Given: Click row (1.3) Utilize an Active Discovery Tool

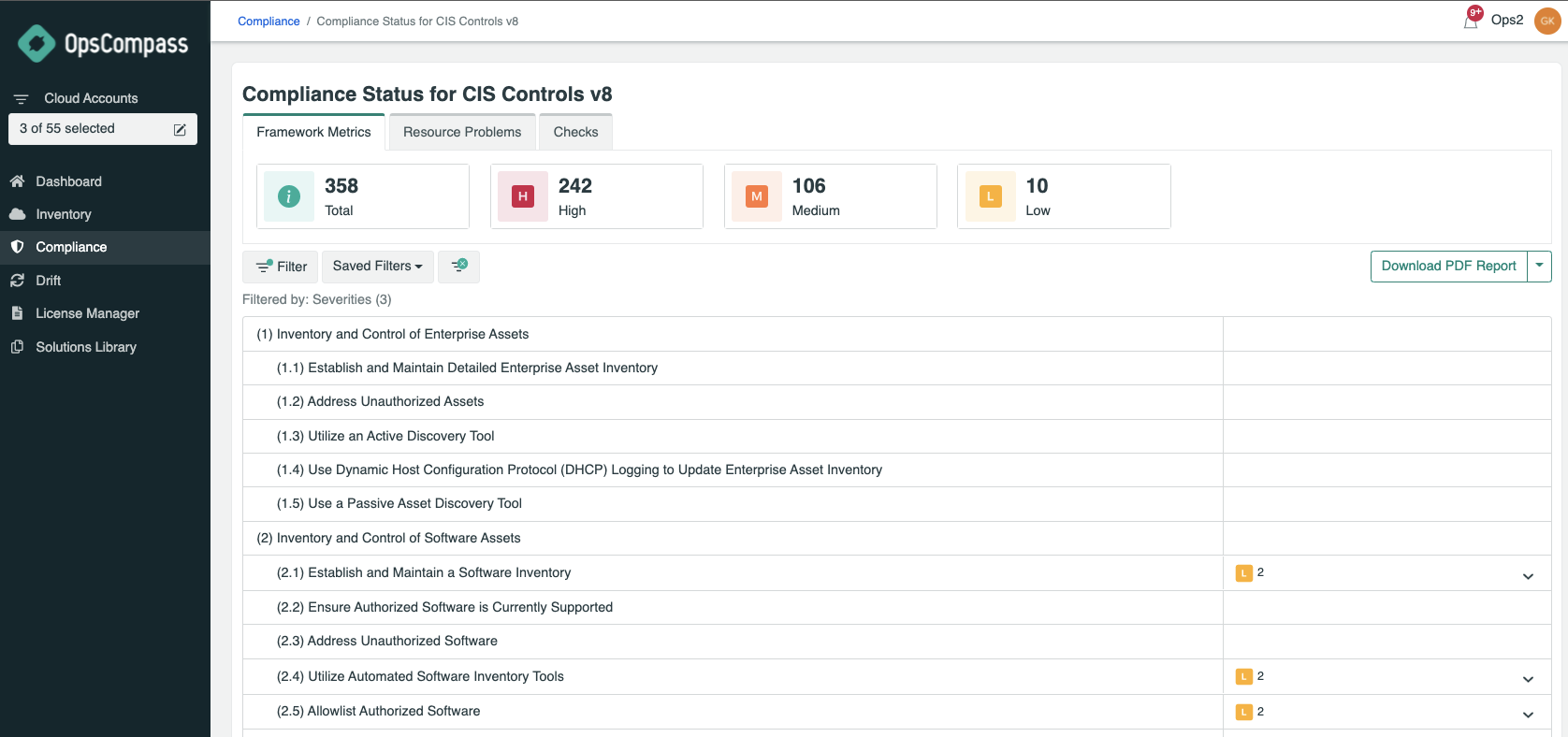Looking at the screenshot, I should click(x=896, y=436).
